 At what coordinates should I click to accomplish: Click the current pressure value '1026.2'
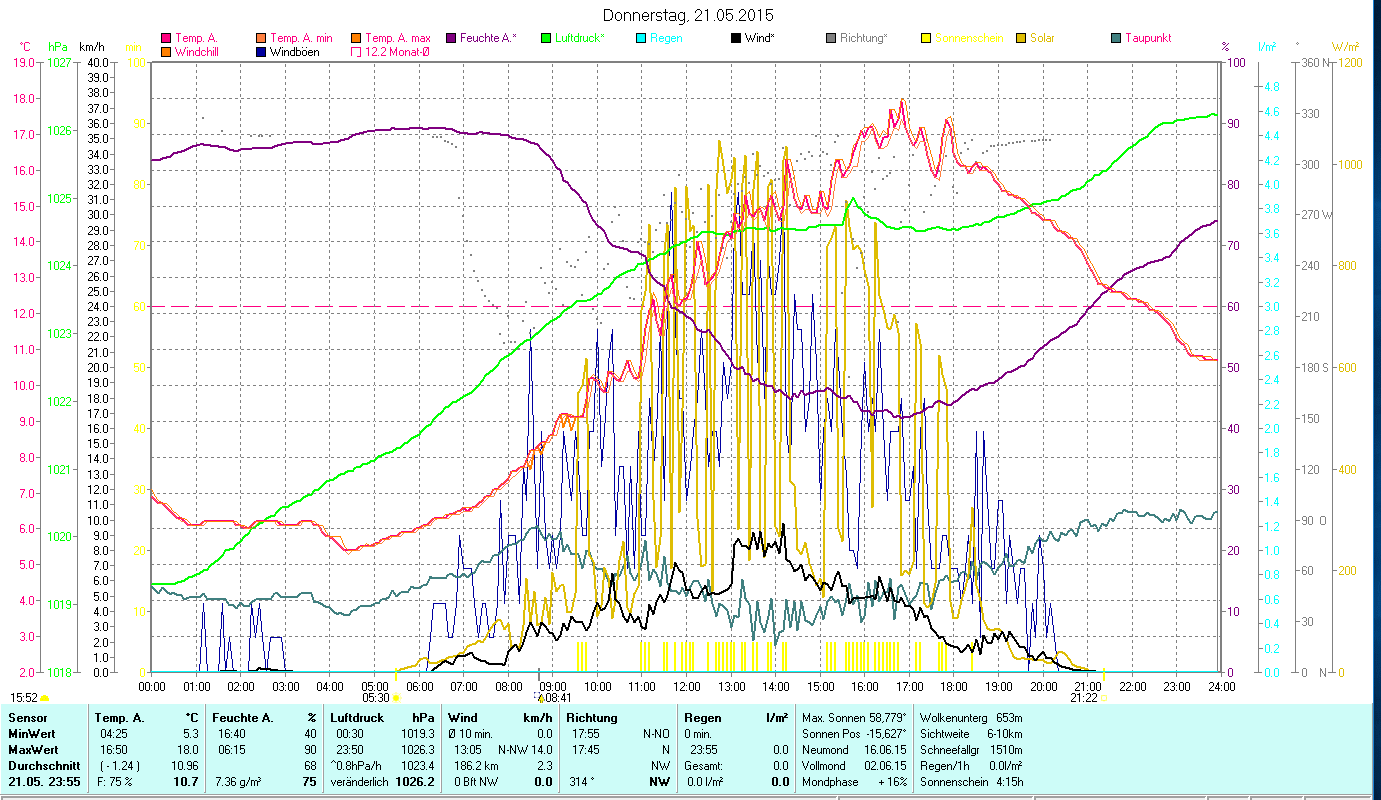(415, 782)
